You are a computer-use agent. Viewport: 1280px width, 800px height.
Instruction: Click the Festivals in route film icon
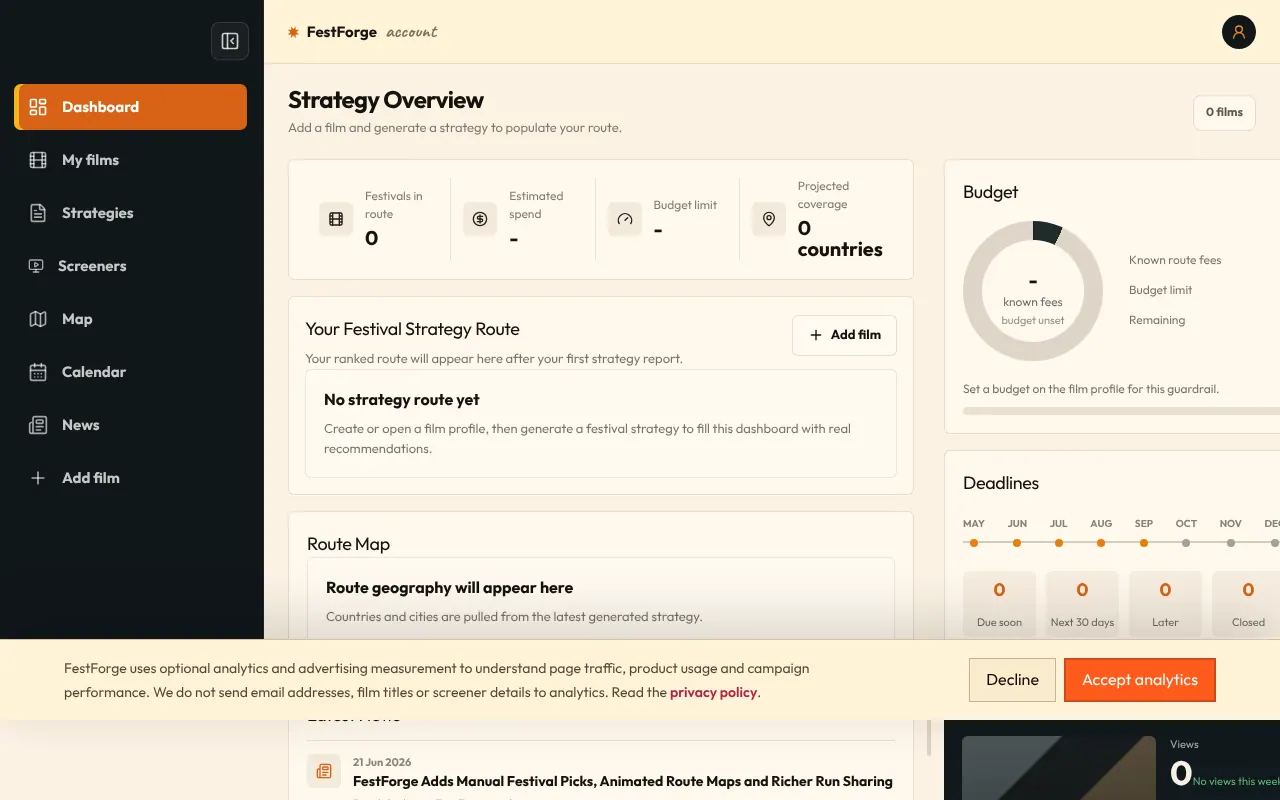336,219
